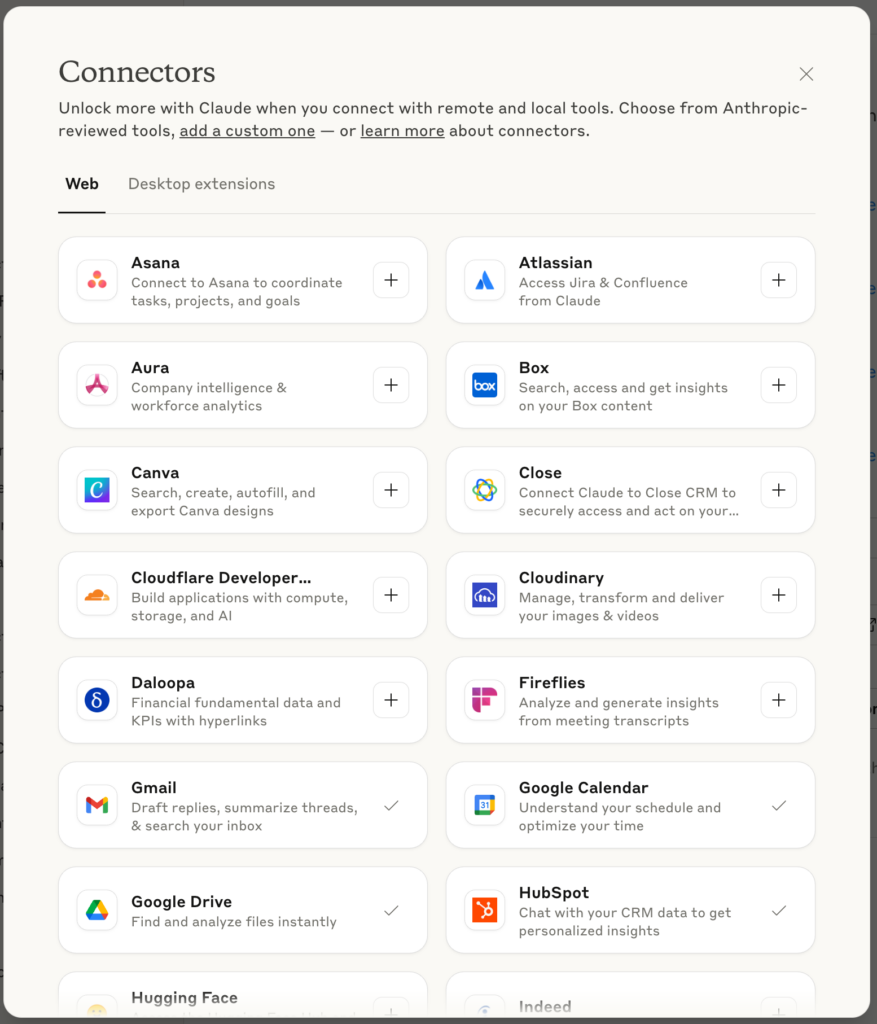
Task: Connect Canva using its plus button
Action: tap(391, 490)
